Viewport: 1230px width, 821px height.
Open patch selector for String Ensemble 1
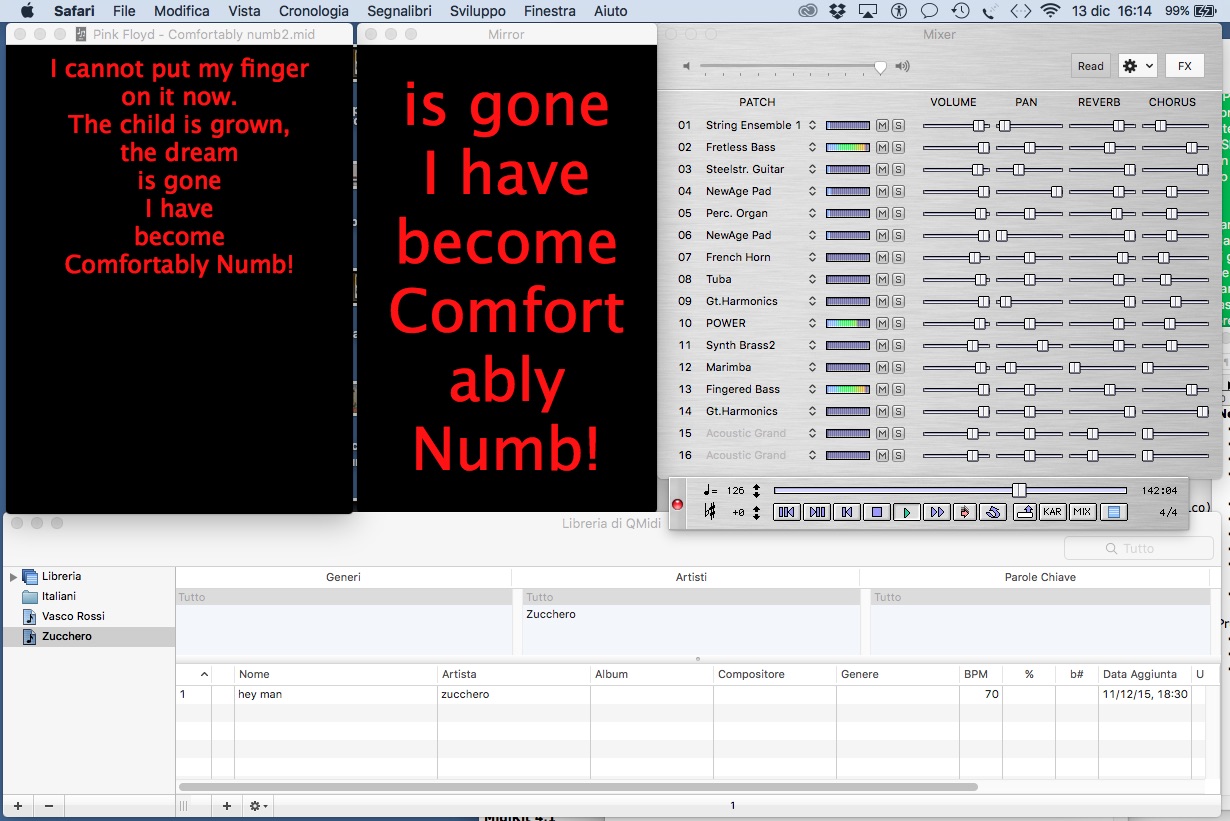(x=812, y=125)
